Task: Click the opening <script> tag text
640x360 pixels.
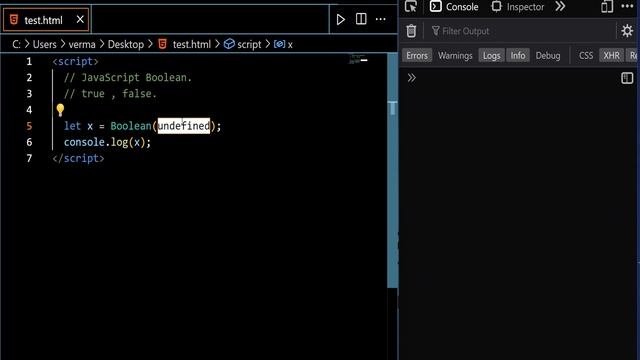Action: point(76,61)
